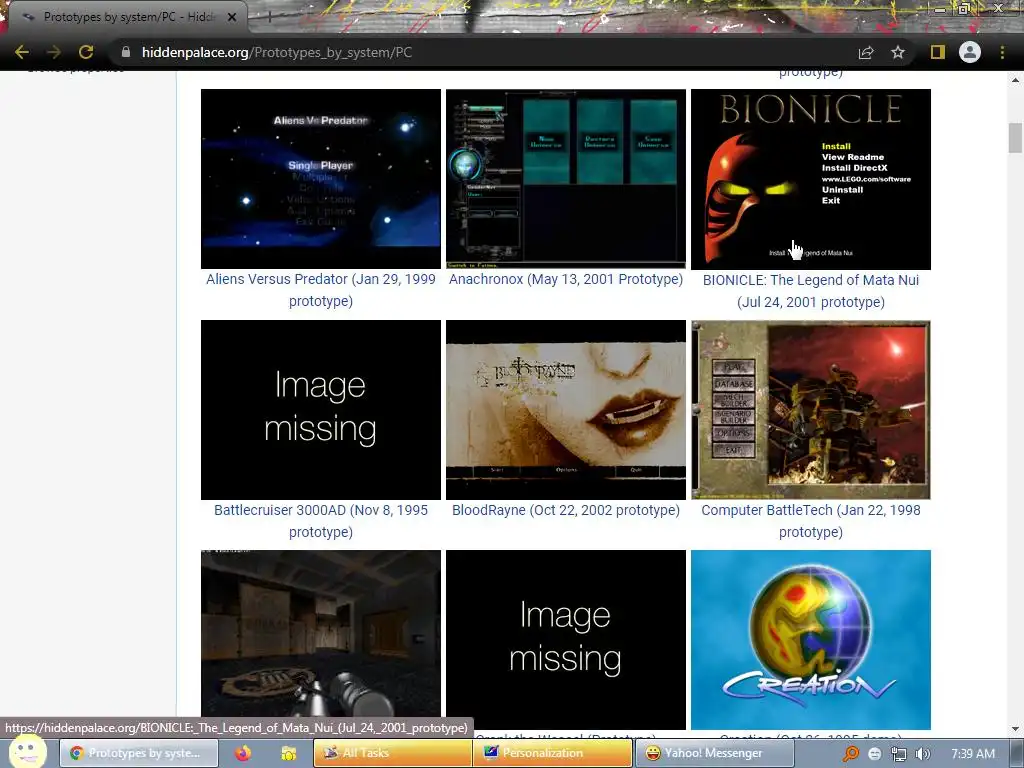
Task: Open Anachronox prototype screenshot thumbnail
Action: 566,179
